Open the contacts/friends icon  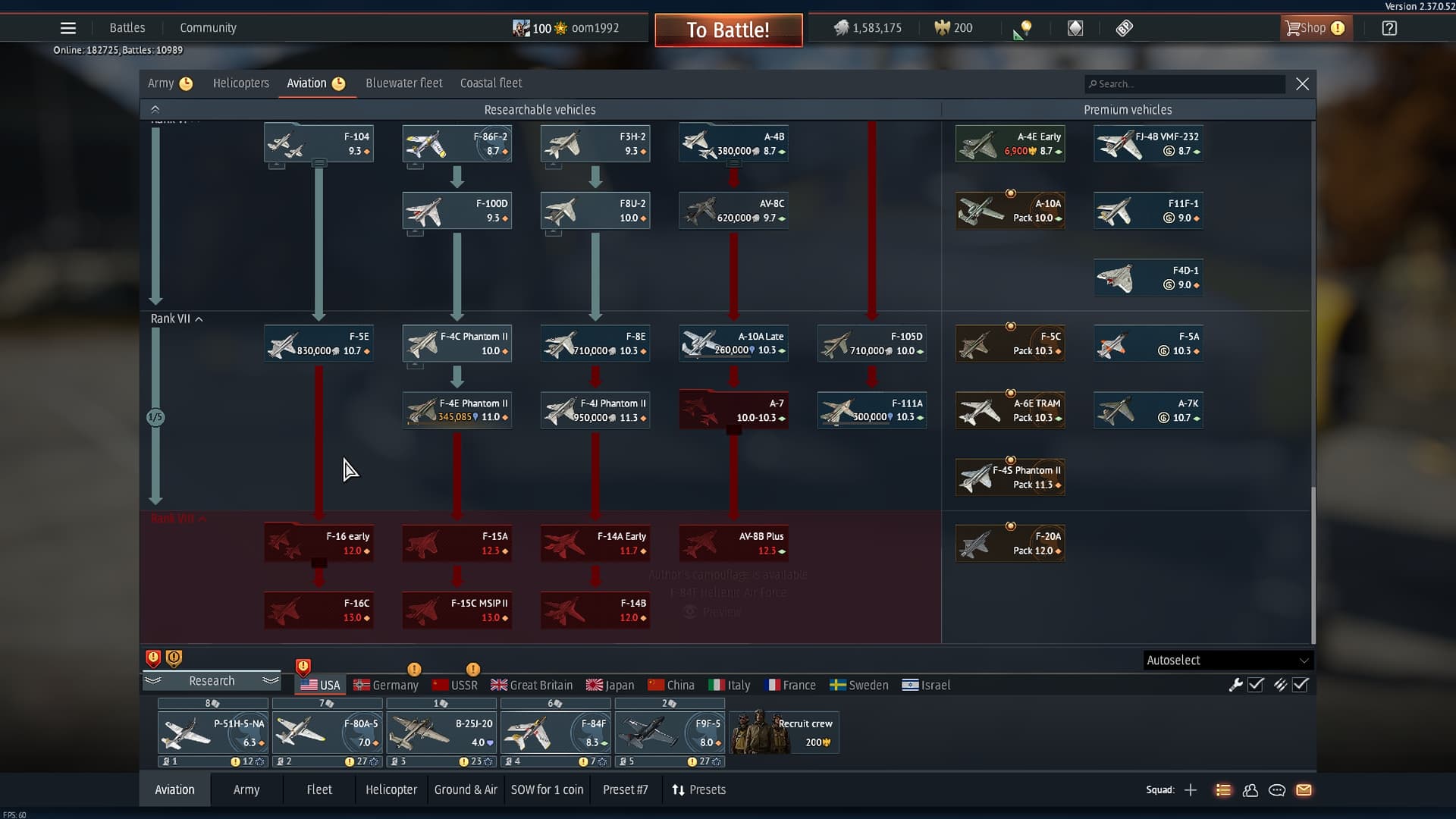[1250, 790]
